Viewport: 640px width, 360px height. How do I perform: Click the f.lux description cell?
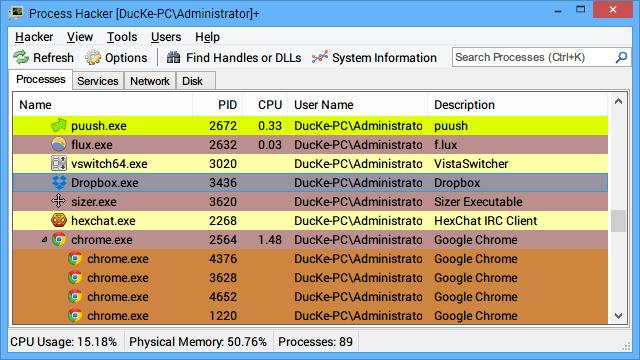pos(446,144)
